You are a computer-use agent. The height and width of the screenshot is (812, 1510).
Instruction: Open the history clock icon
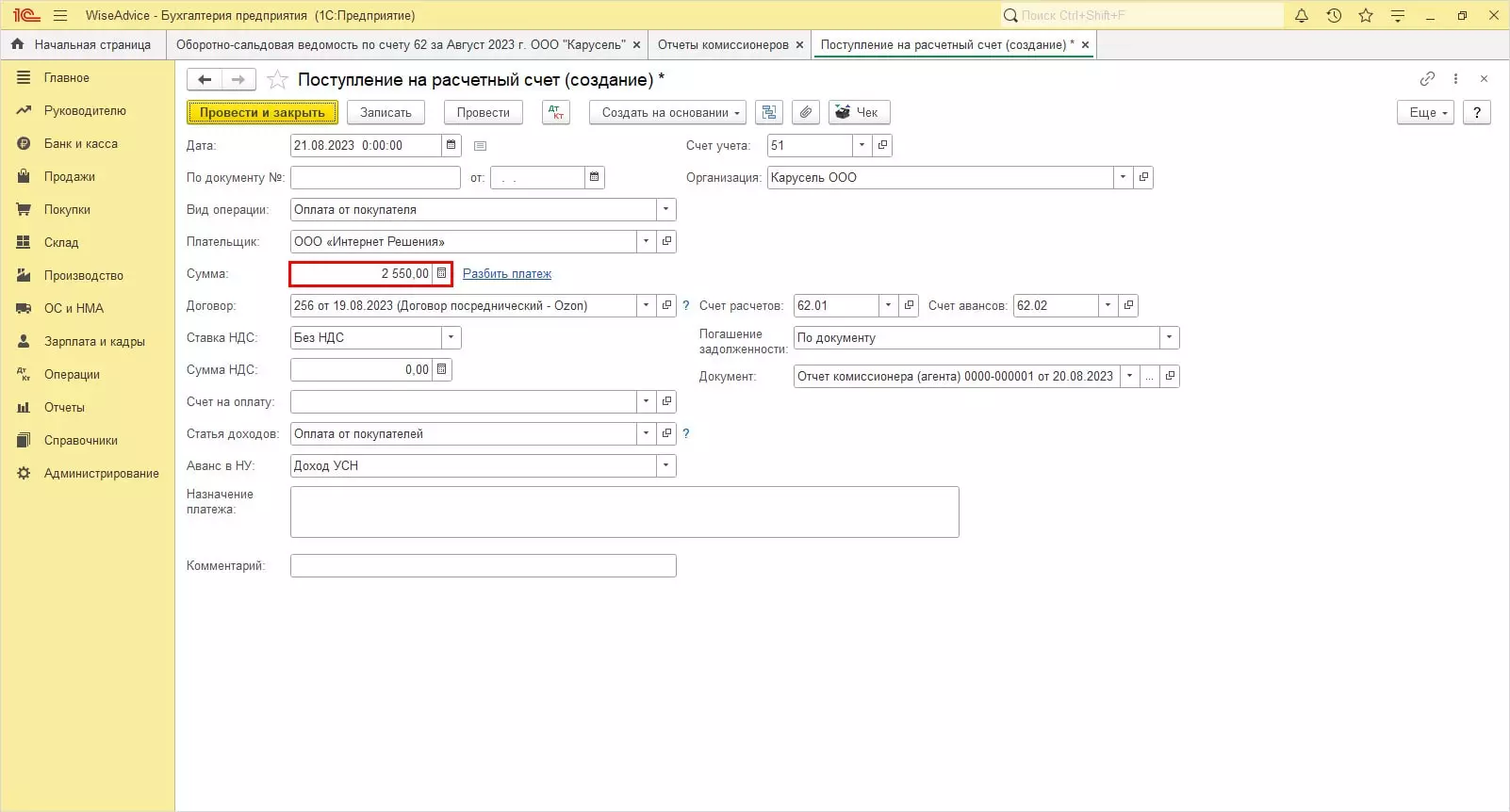pos(1334,15)
